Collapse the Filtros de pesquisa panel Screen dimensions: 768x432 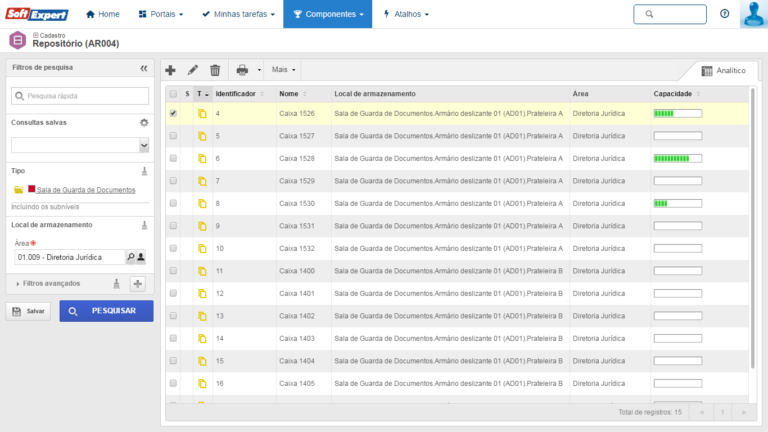click(144, 68)
